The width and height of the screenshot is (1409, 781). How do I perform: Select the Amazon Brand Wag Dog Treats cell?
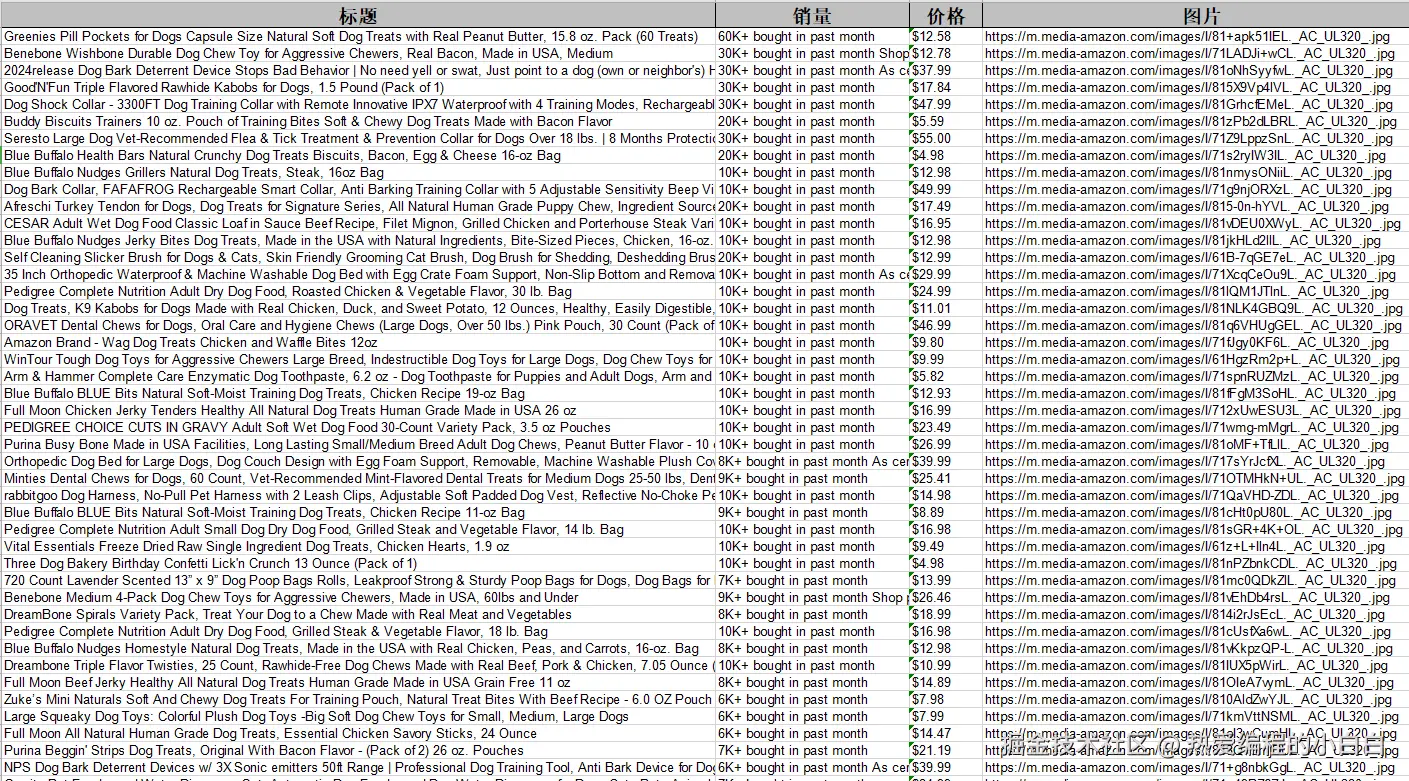(358, 343)
